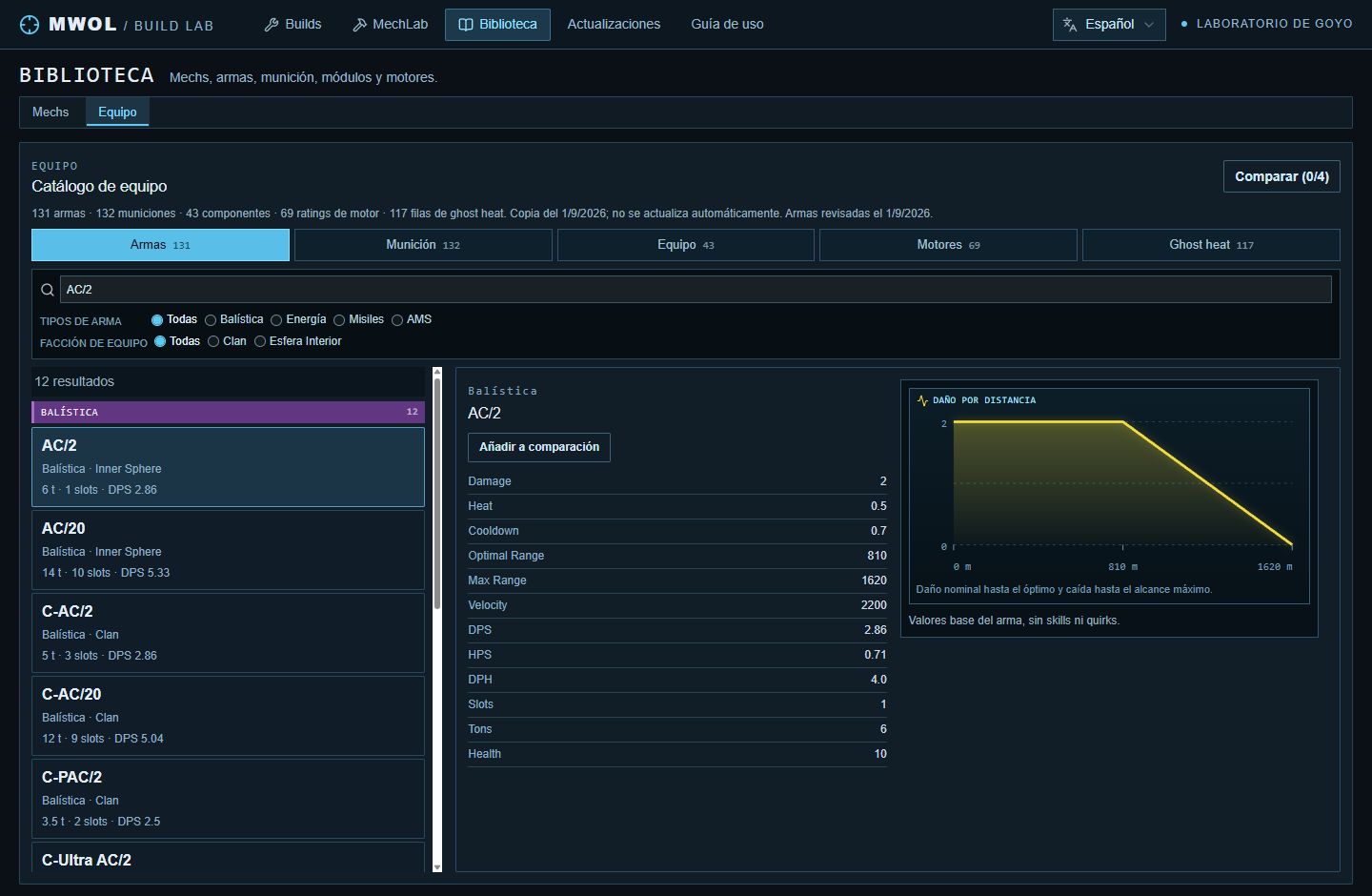The width and height of the screenshot is (1372, 896).
Task: Open Guía de uso
Action: click(x=727, y=25)
